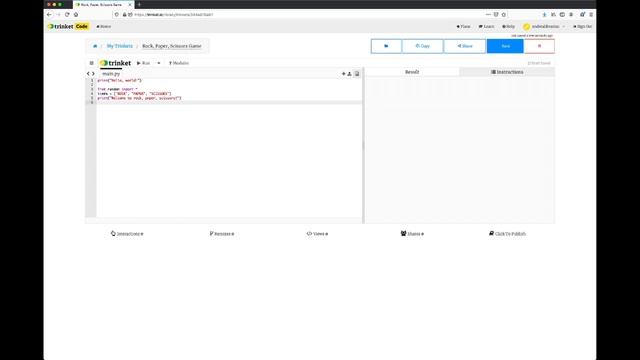Click the Sign Out link
640x360 pixels.
582,27
